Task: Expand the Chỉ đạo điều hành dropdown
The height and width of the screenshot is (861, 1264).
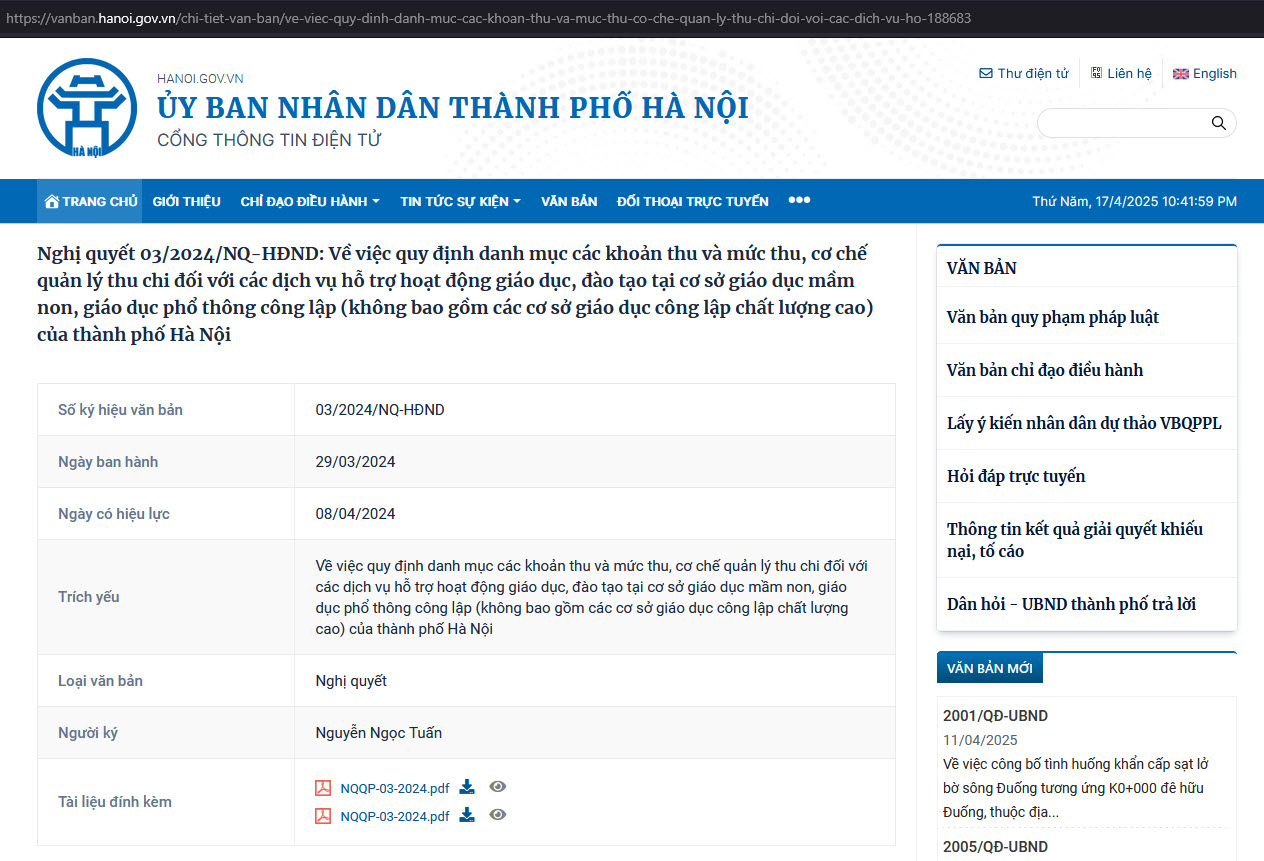Action: 310,201
